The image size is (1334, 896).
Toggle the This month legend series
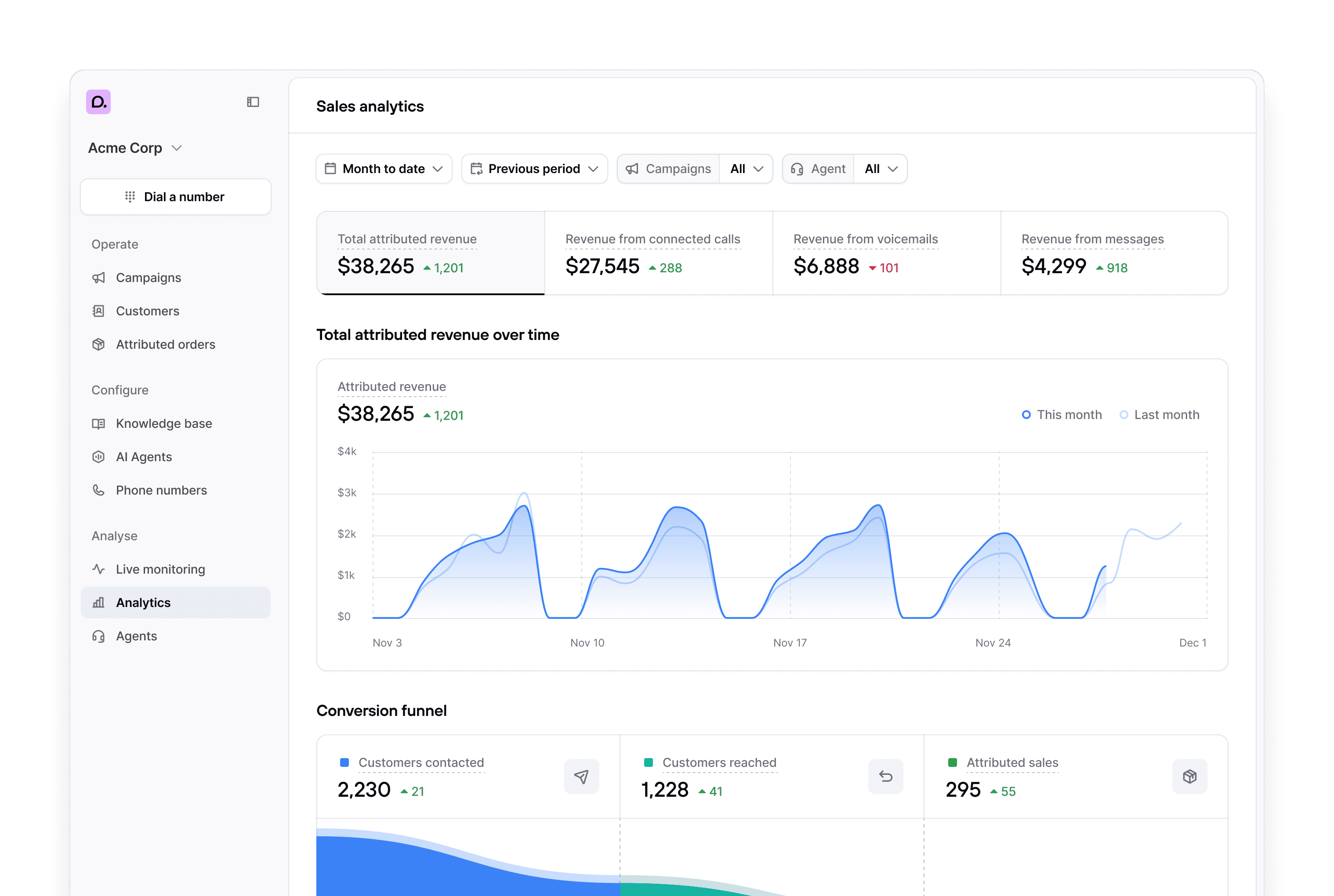1062,415
